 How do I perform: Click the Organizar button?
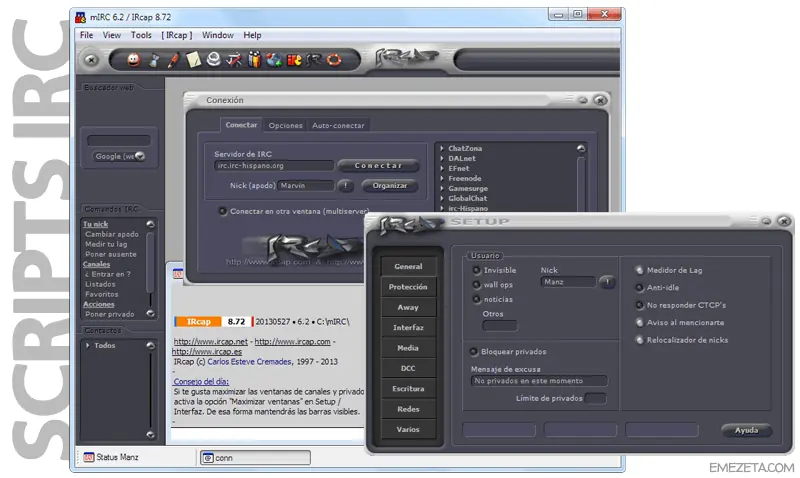pos(390,186)
